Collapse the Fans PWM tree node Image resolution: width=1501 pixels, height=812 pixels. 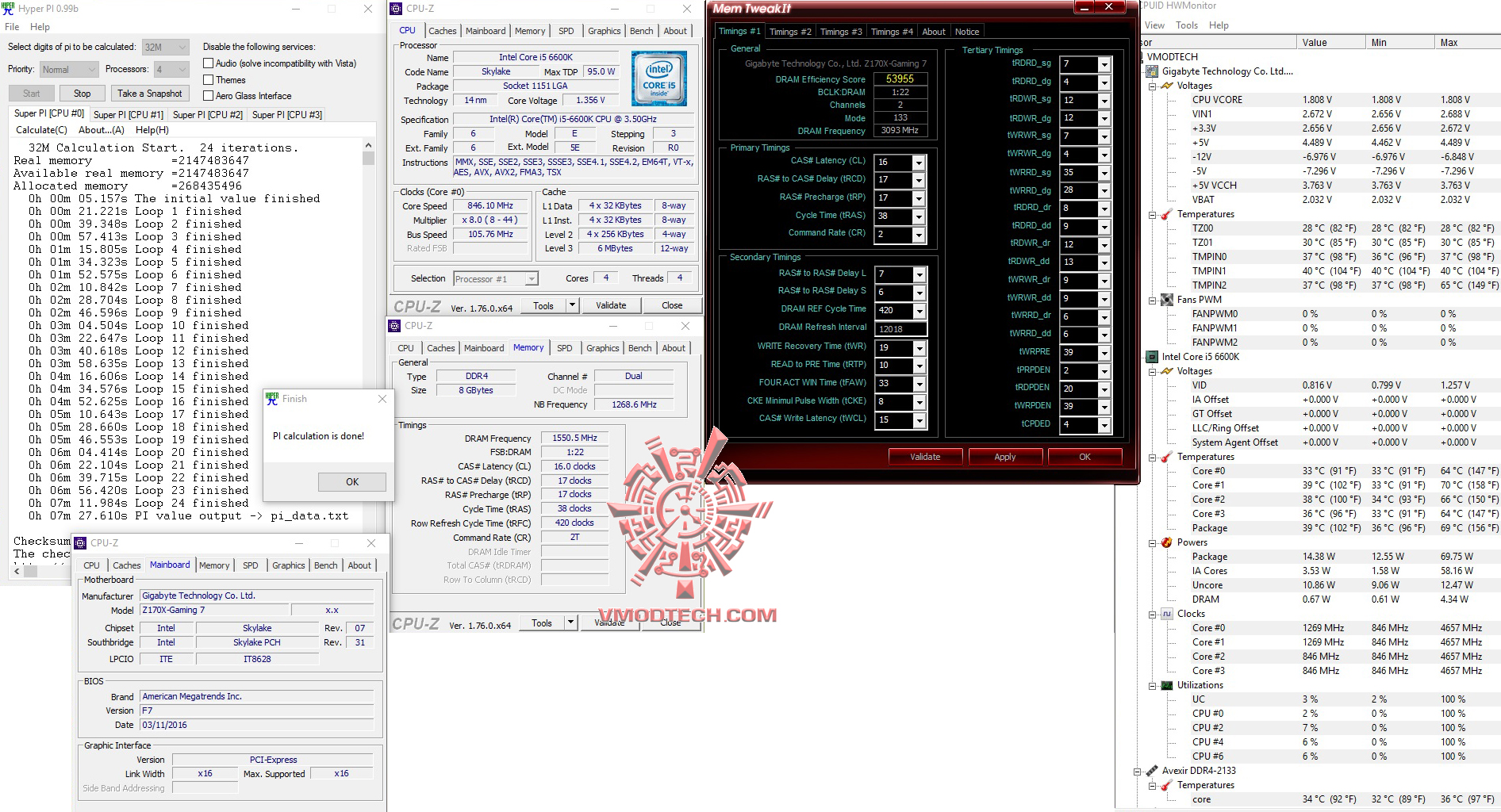[1153, 301]
